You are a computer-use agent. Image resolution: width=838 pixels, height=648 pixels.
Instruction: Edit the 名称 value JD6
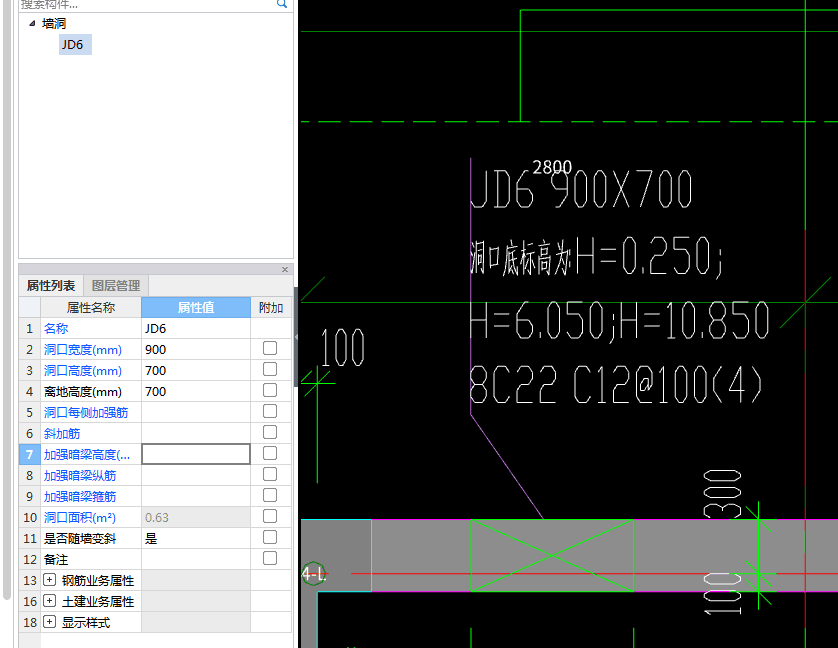196,328
